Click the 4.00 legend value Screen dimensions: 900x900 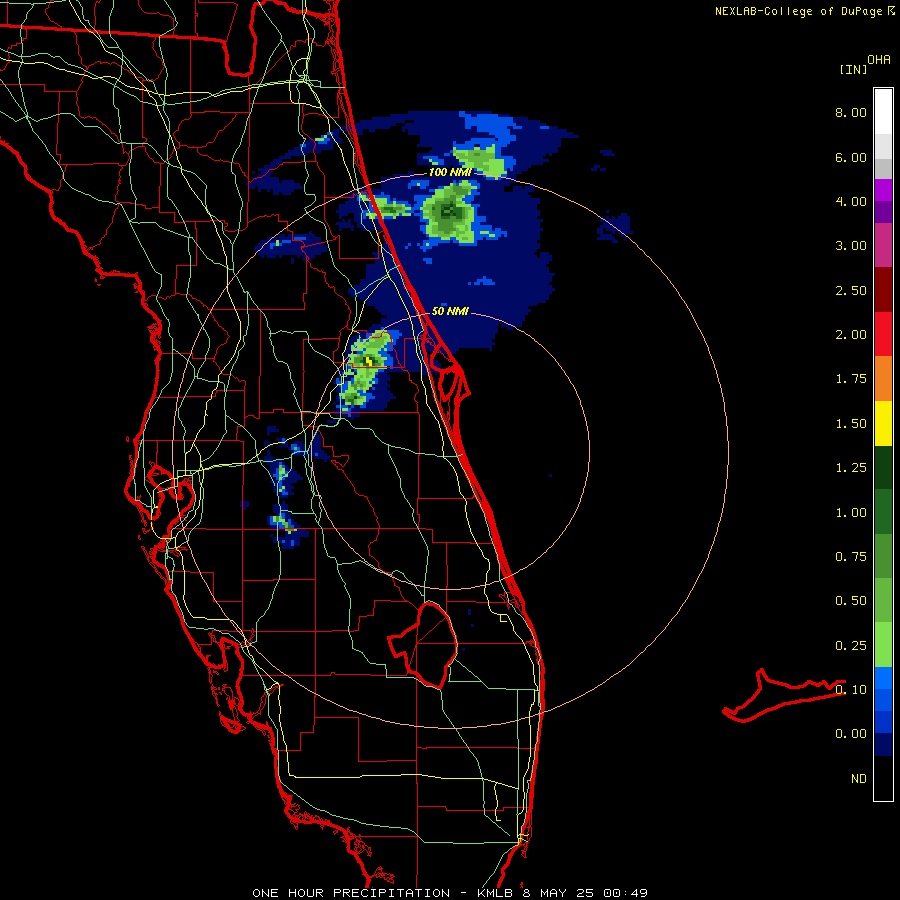(x=851, y=201)
